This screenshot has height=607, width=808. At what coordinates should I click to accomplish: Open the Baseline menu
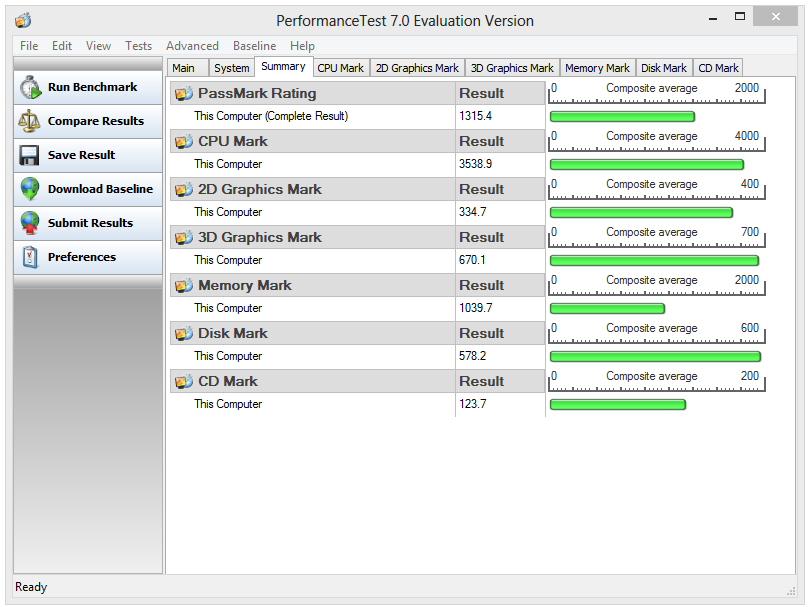255,46
